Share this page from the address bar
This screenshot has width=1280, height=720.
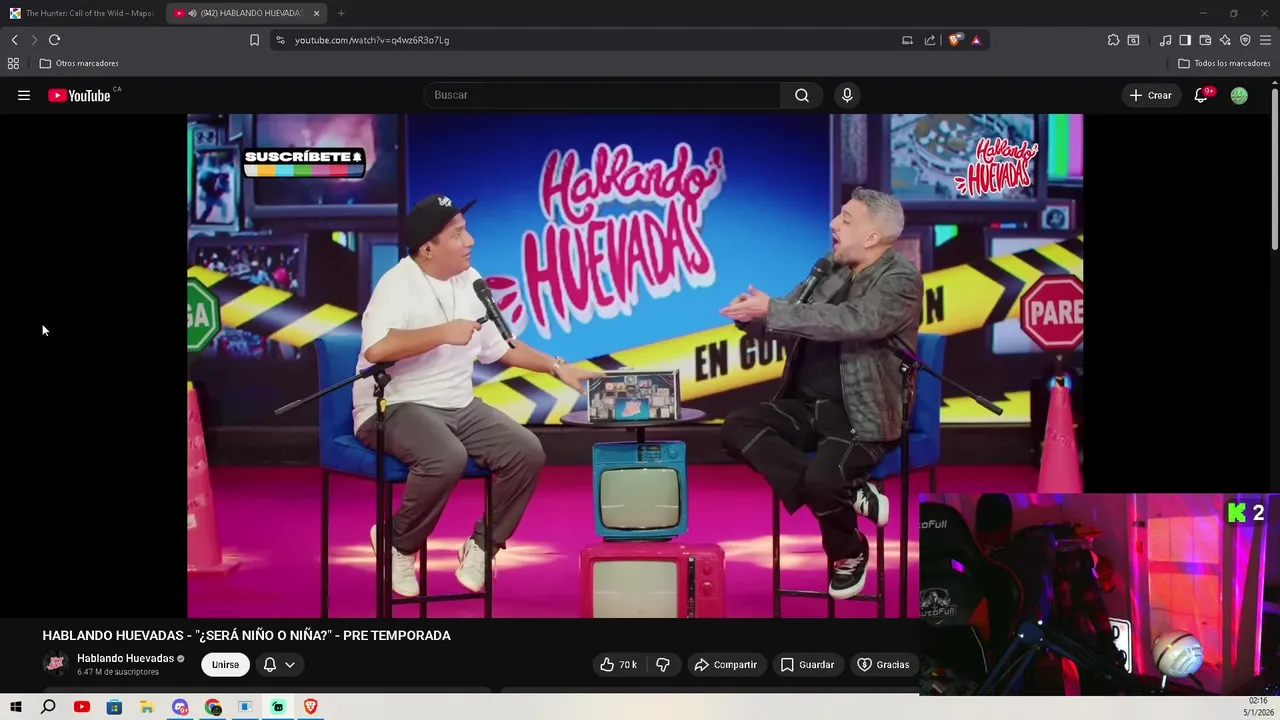(x=930, y=40)
